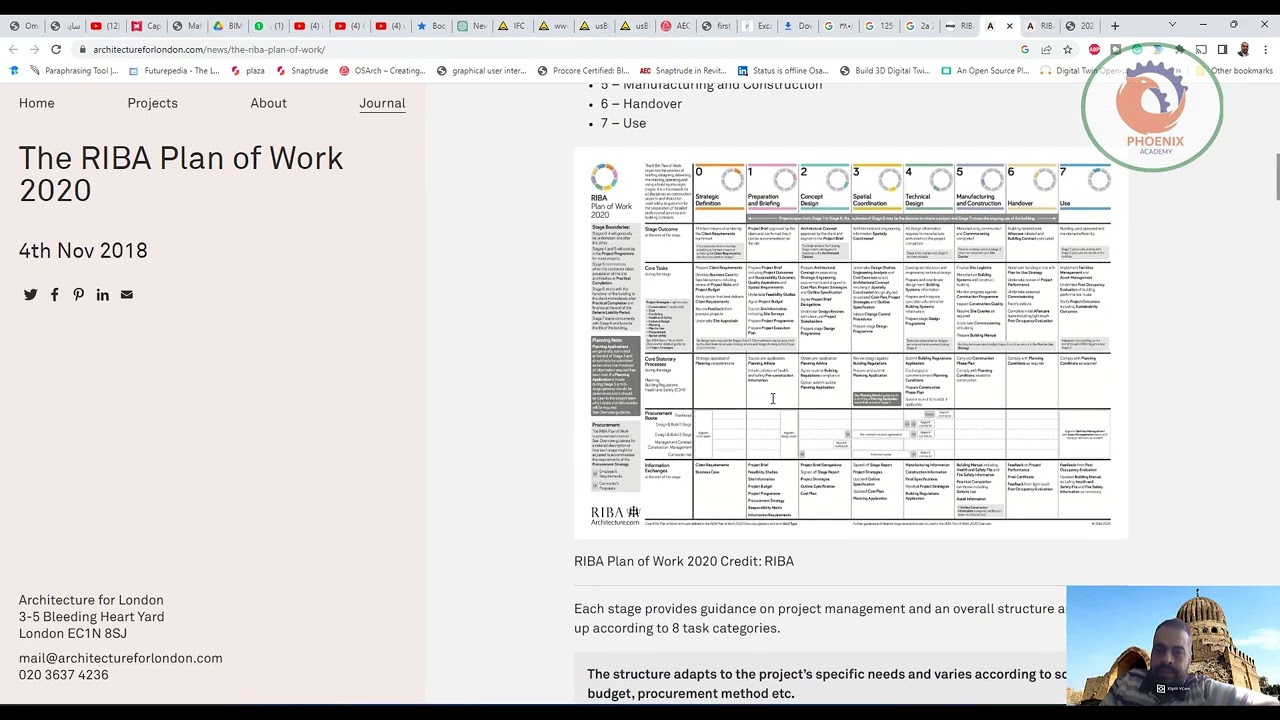1280x720 pixels.
Task: Open Cast media icon in toolbar
Action: 1201,49
